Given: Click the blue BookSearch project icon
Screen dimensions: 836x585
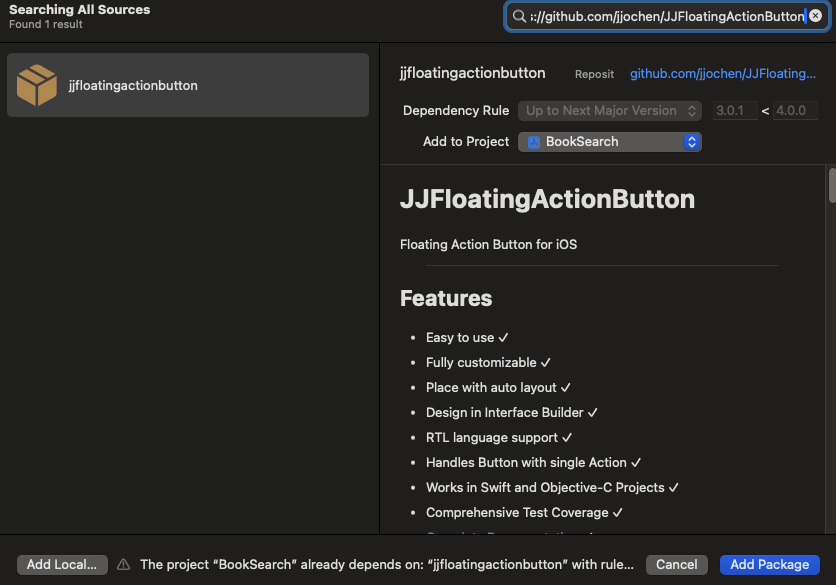Looking at the screenshot, I should (534, 142).
